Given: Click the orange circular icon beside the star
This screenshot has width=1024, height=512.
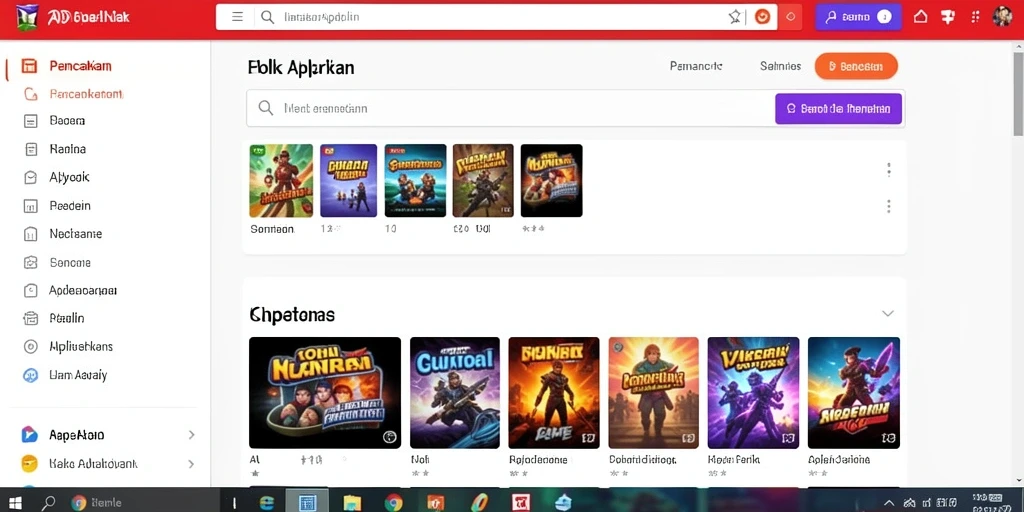Looking at the screenshot, I should pyautogui.click(x=762, y=17).
